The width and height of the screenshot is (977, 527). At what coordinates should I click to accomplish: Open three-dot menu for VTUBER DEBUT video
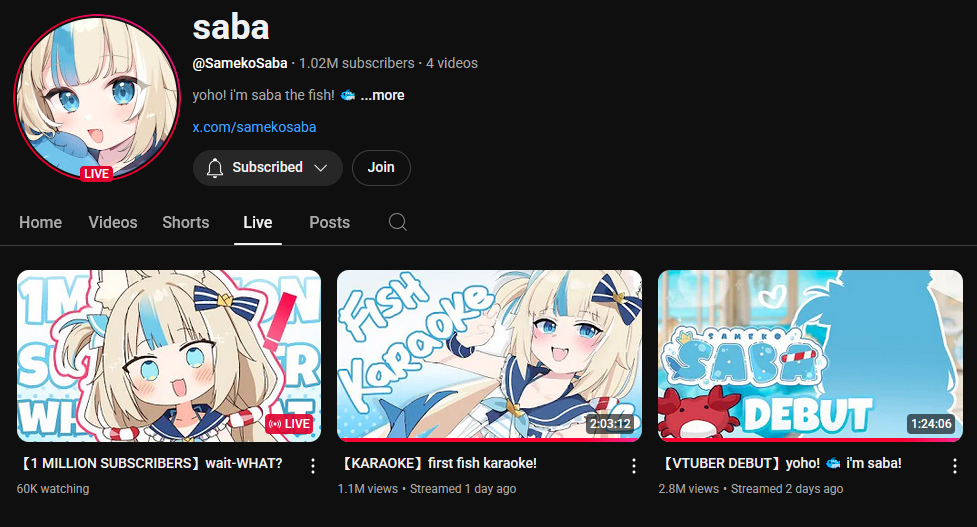(955, 466)
